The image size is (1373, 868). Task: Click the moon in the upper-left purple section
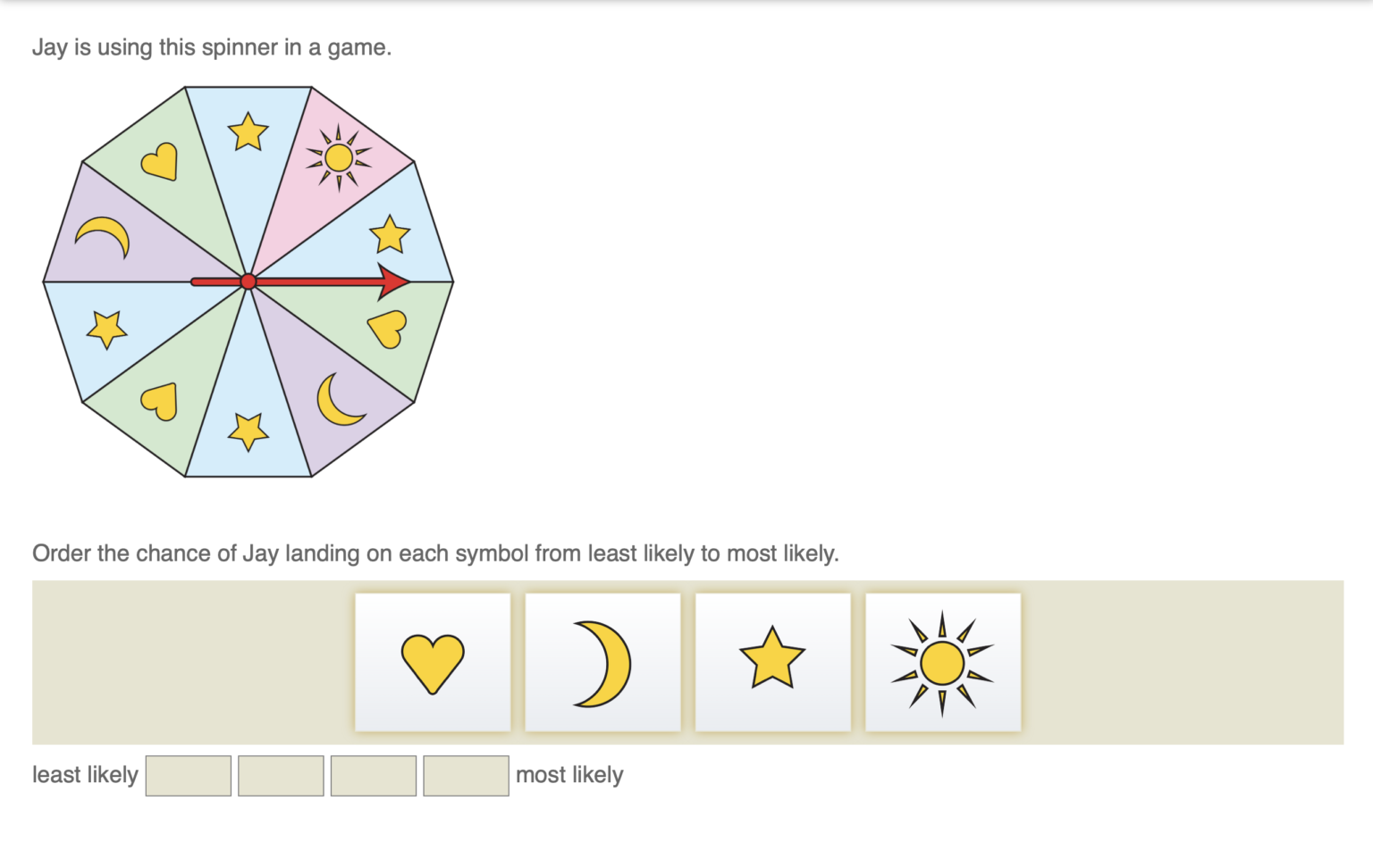click(104, 237)
